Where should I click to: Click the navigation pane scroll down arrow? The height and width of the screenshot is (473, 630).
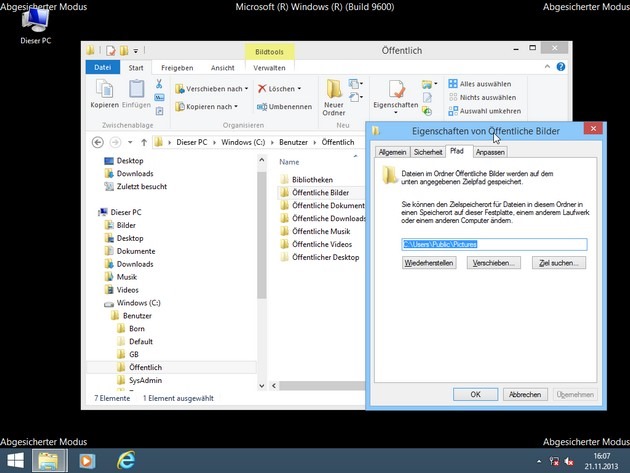[262, 386]
